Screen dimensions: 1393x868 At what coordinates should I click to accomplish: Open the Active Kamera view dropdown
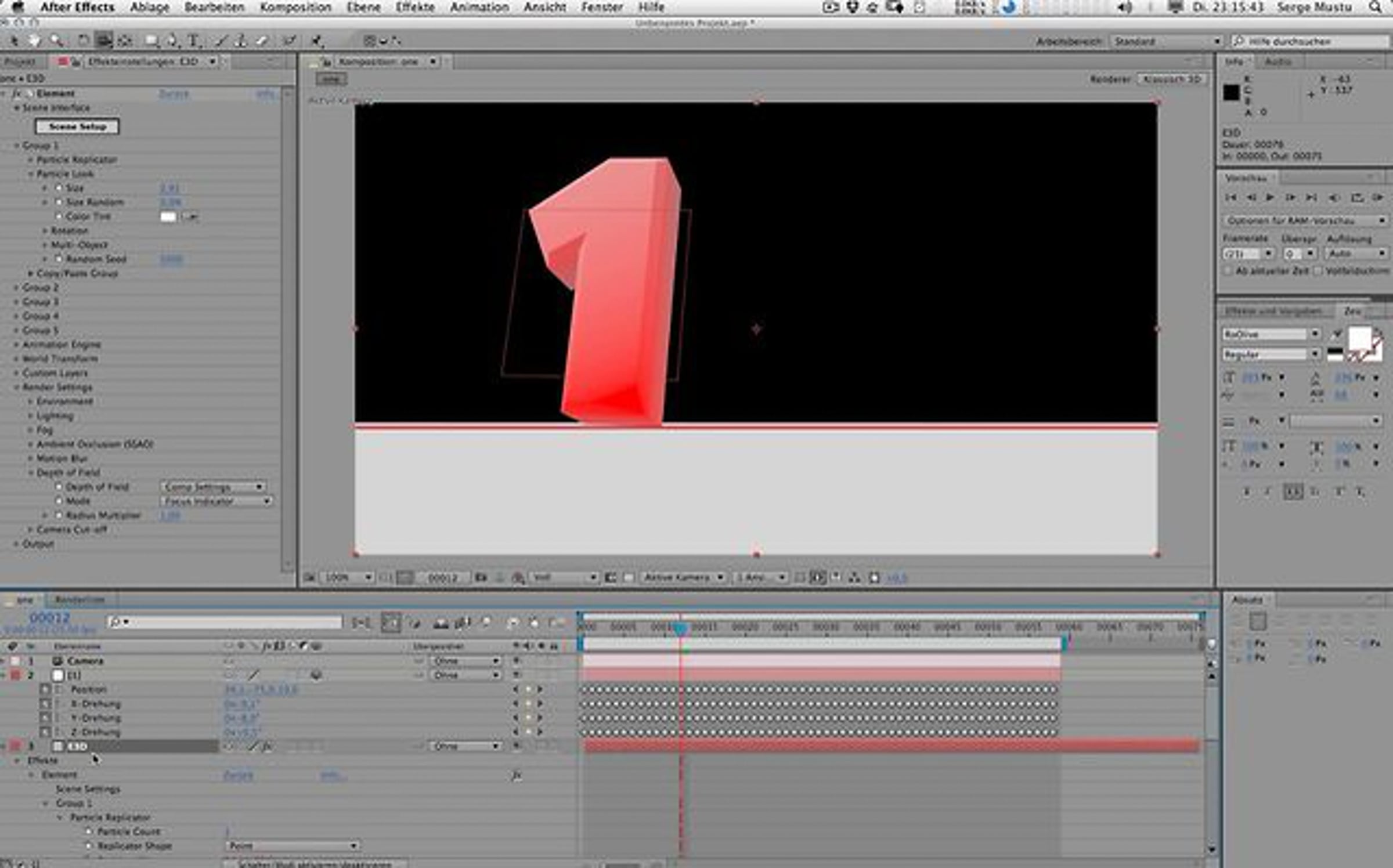tap(683, 577)
